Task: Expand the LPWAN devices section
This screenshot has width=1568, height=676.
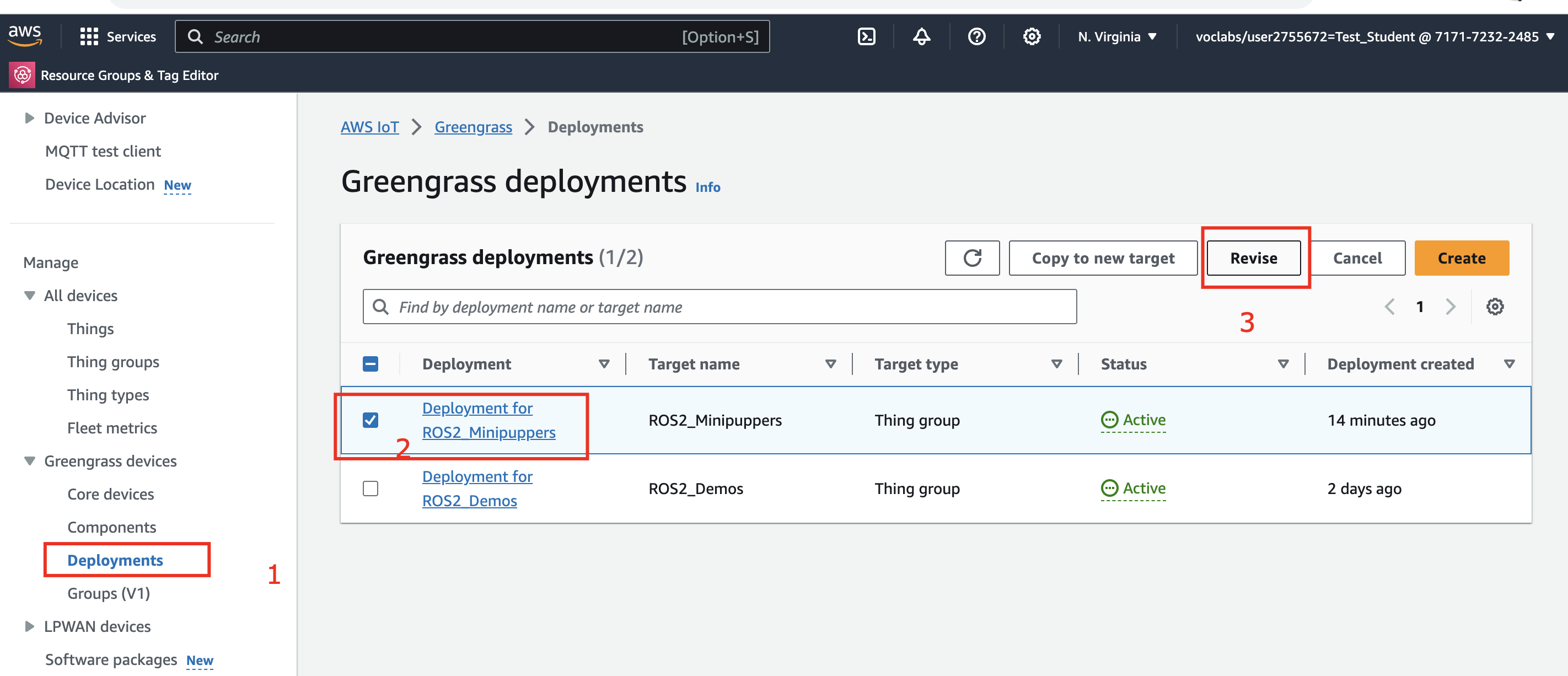Action: coord(29,626)
